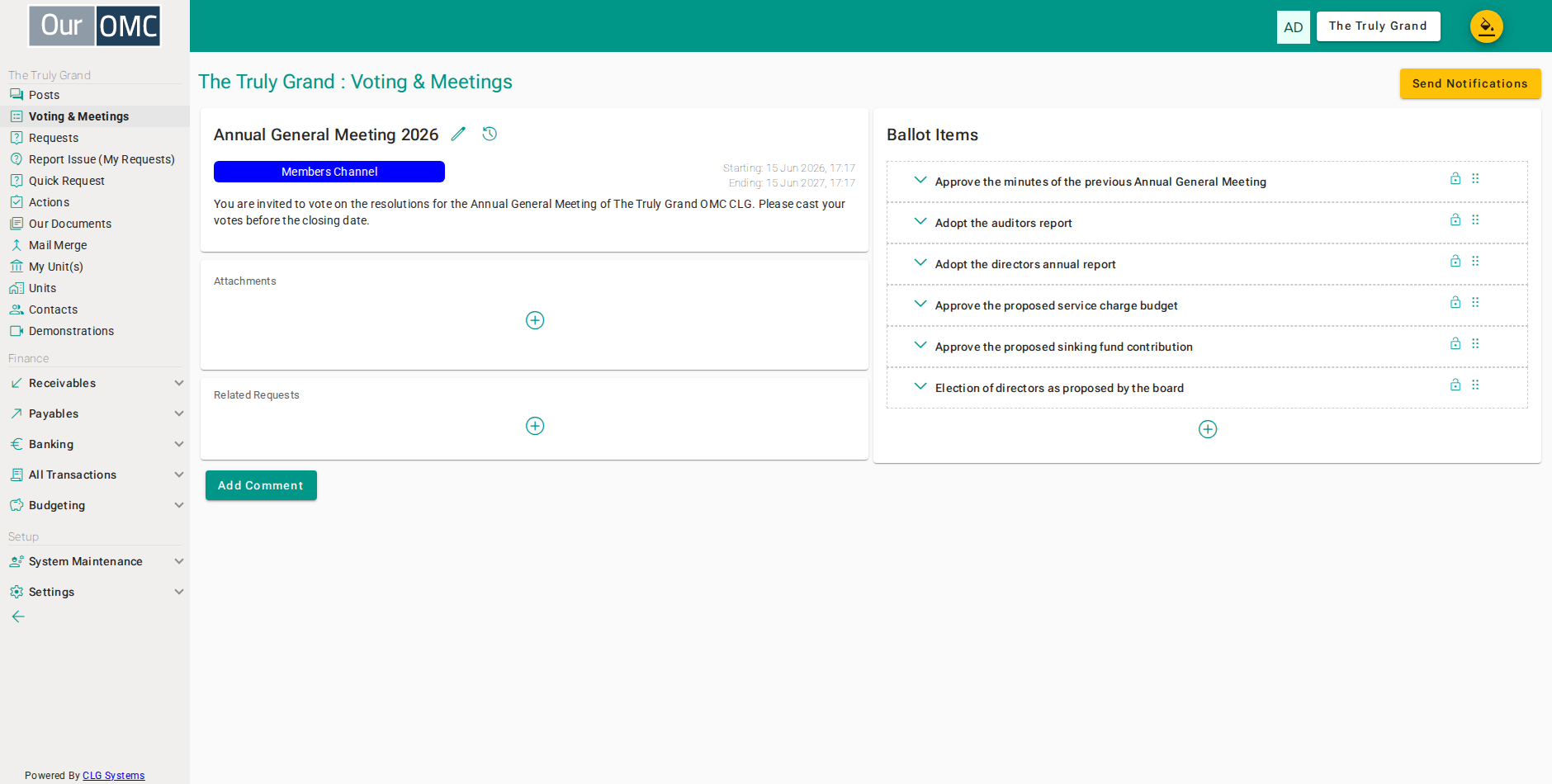
Task: Expand the proposed sinking fund contribution chevron
Action: point(920,345)
